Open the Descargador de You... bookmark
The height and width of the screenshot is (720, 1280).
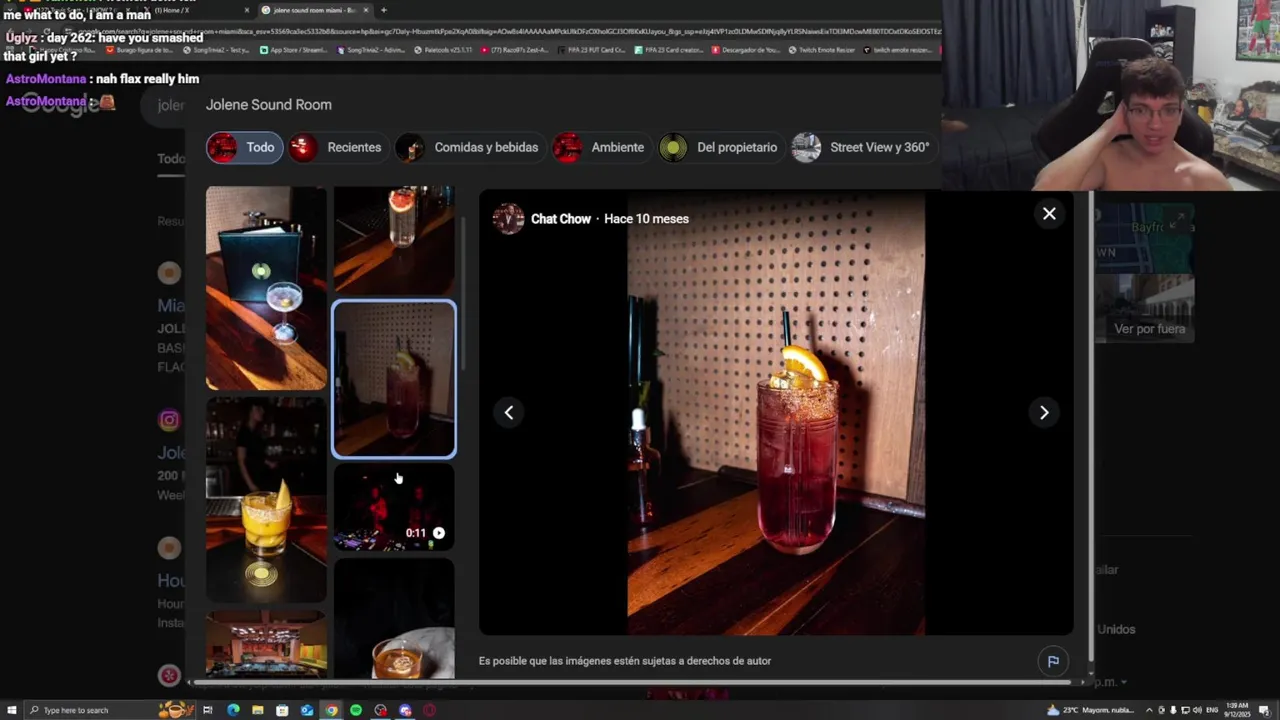tap(746, 49)
